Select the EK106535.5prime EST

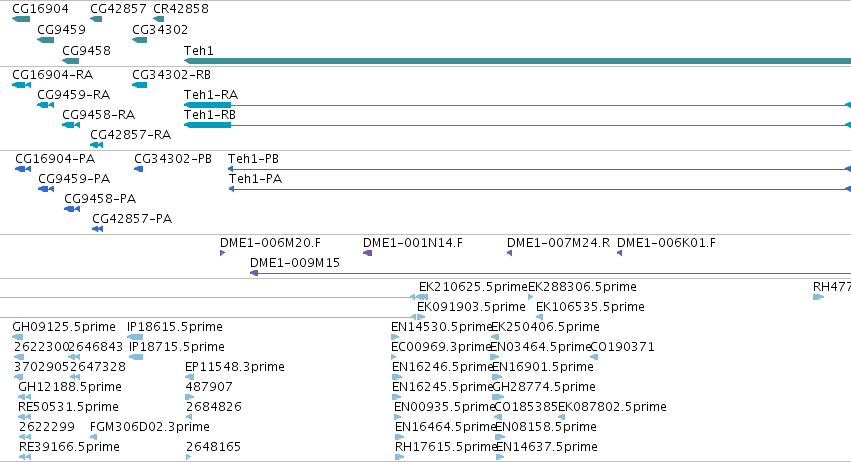539,317
